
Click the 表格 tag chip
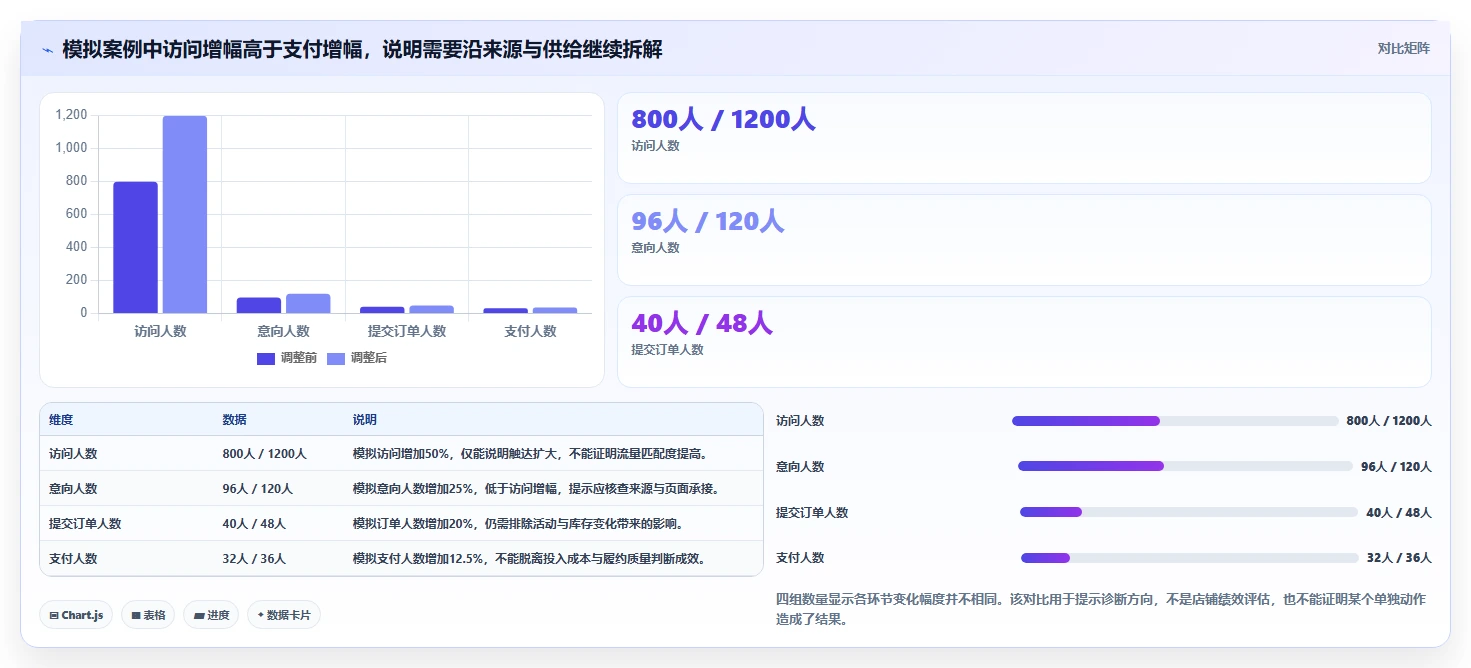[x=148, y=615]
